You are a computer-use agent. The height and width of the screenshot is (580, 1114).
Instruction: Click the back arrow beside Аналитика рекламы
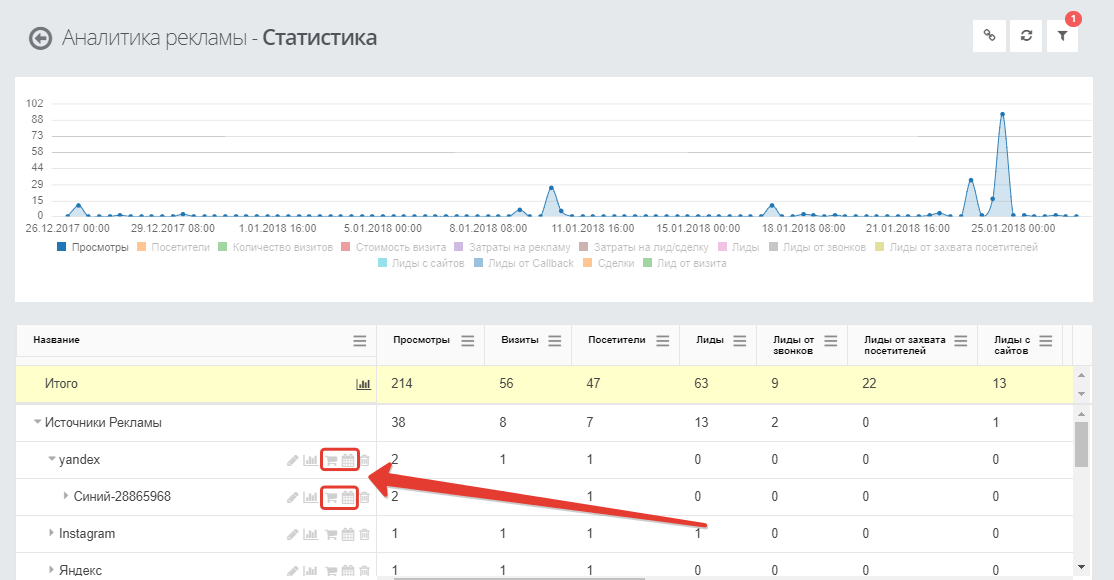click(40, 38)
